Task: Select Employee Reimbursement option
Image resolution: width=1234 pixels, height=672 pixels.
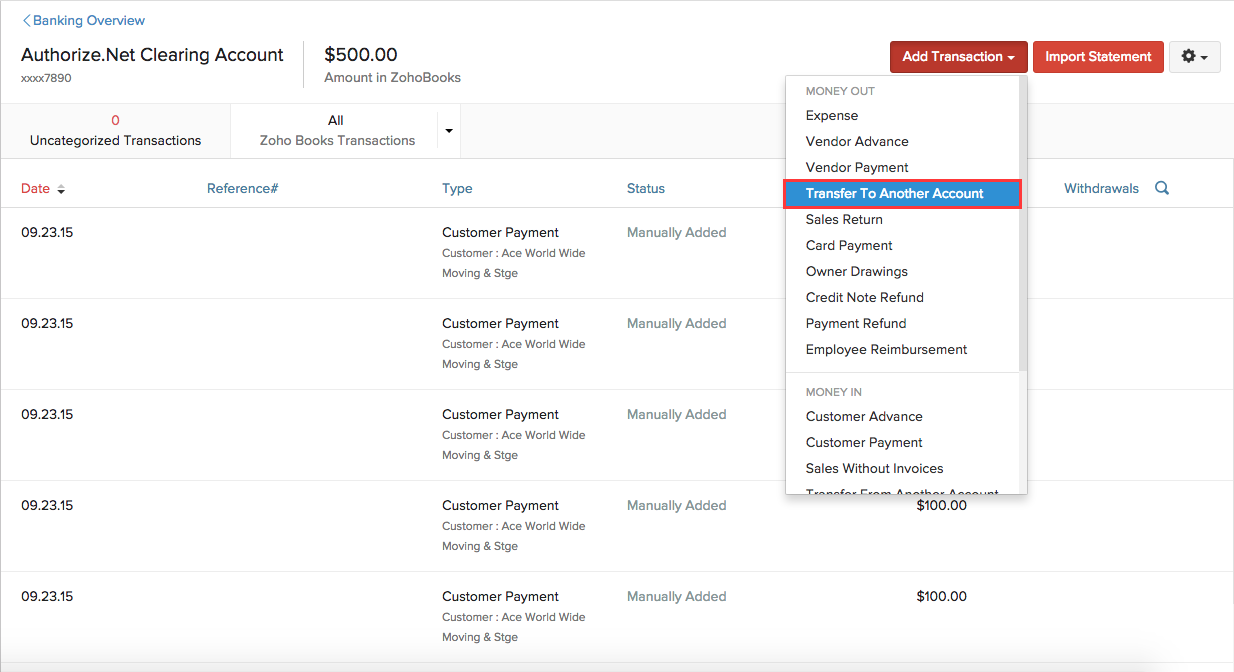Action: [886, 349]
